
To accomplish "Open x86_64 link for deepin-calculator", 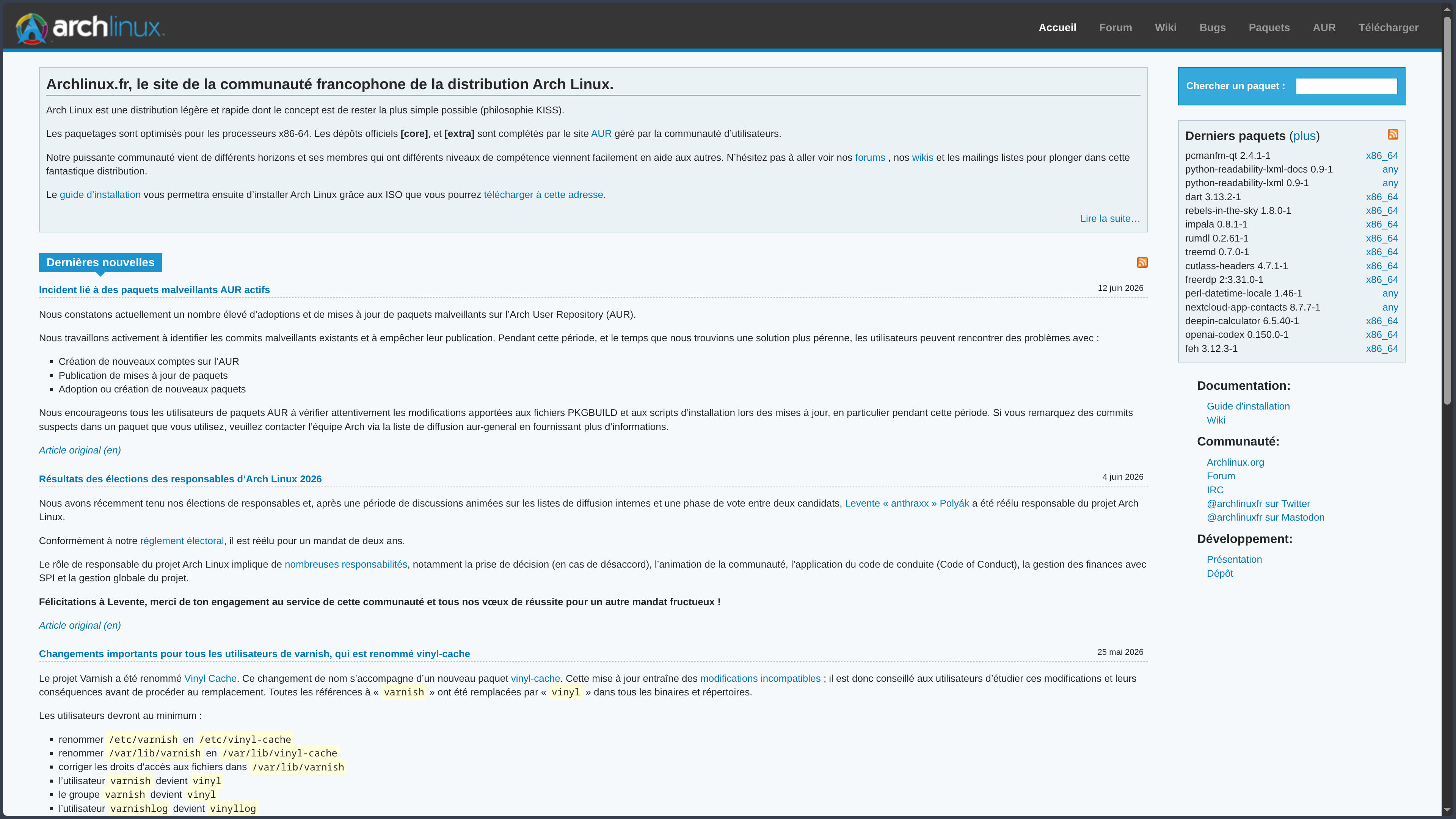I will point(1381,321).
